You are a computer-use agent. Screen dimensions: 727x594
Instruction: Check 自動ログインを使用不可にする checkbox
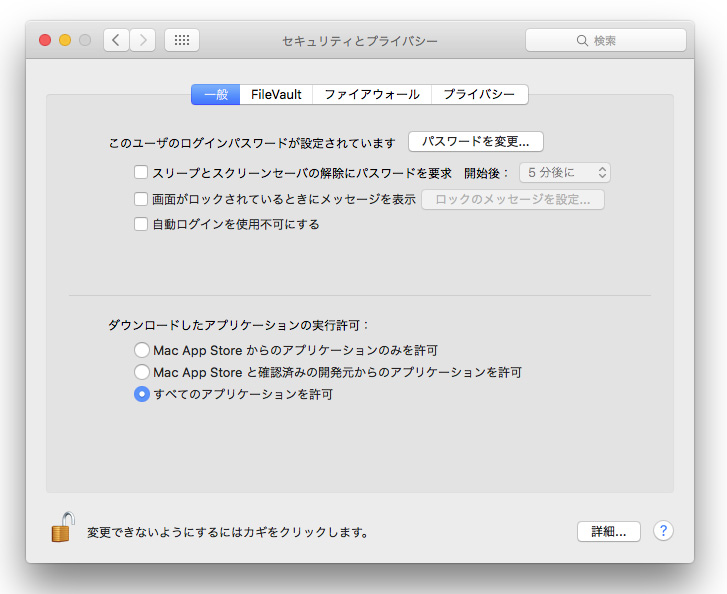point(140,224)
